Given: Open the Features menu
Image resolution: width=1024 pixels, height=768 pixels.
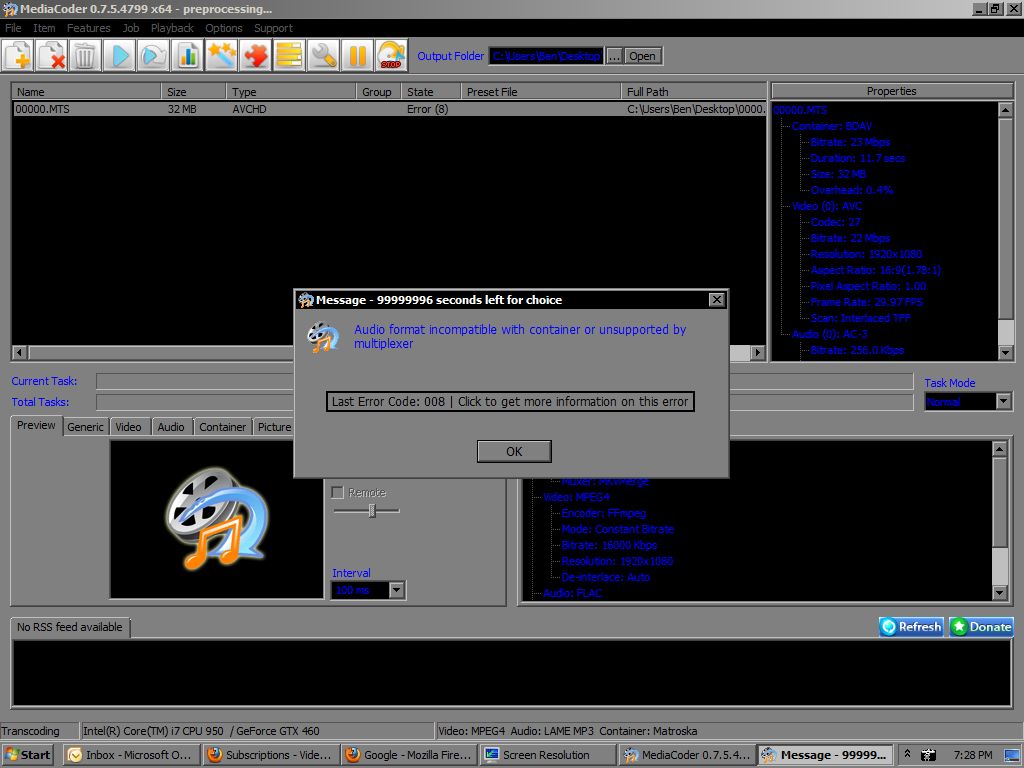Looking at the screenshot, I should coord(88,28).
